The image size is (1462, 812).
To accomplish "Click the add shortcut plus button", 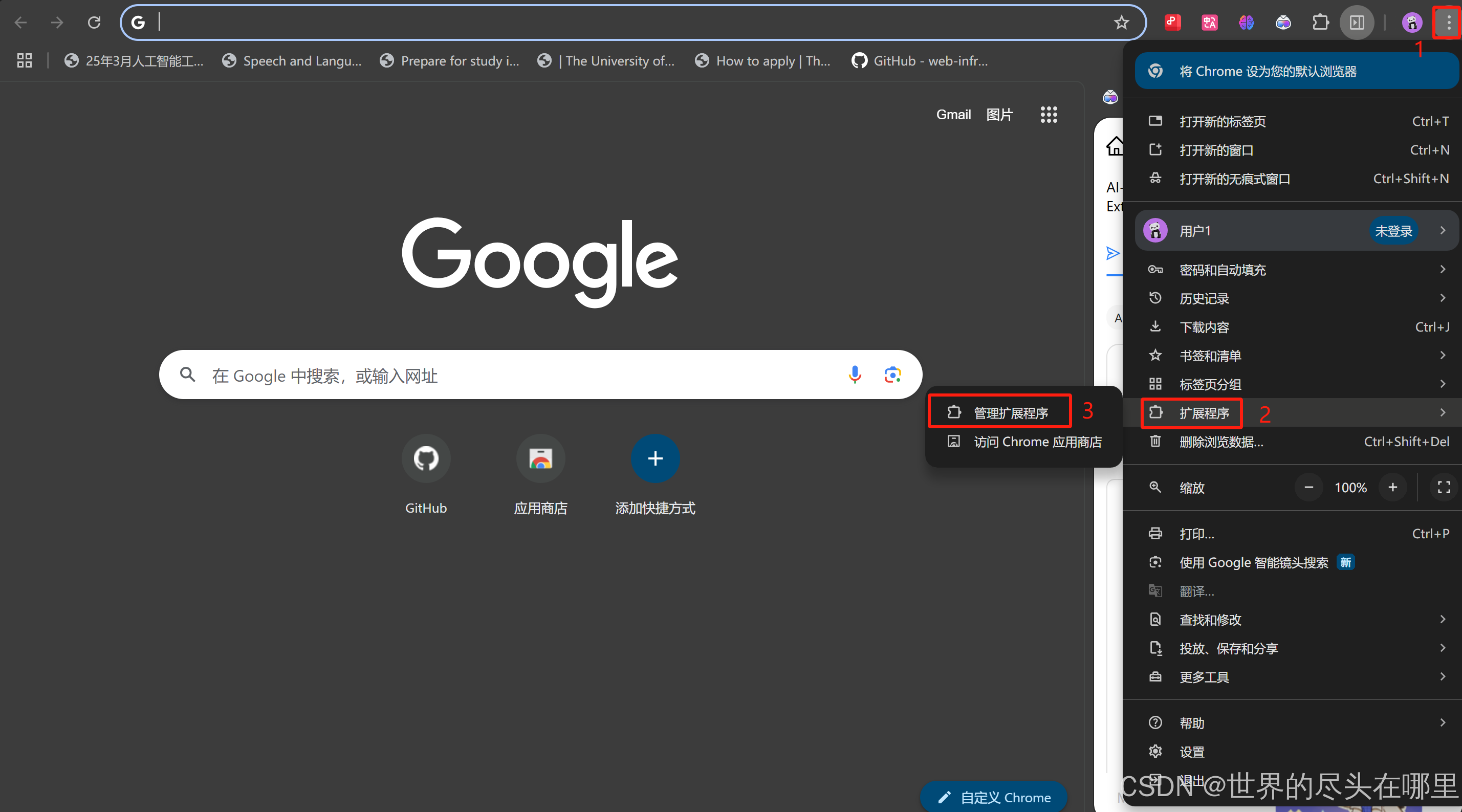I will (x=655, y=458).
